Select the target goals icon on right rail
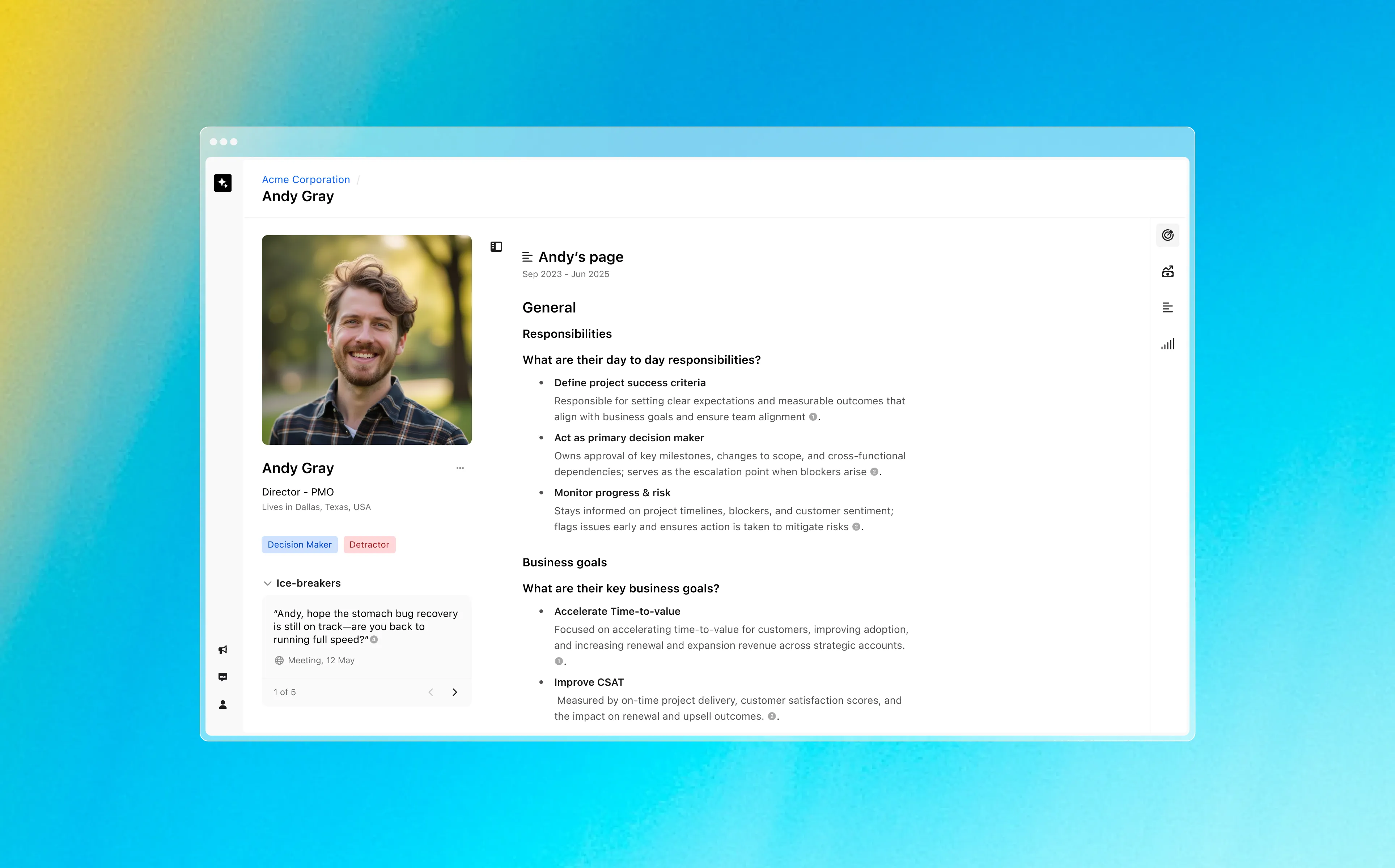This screenshot has height=868, width=1395. [1167, 235]
